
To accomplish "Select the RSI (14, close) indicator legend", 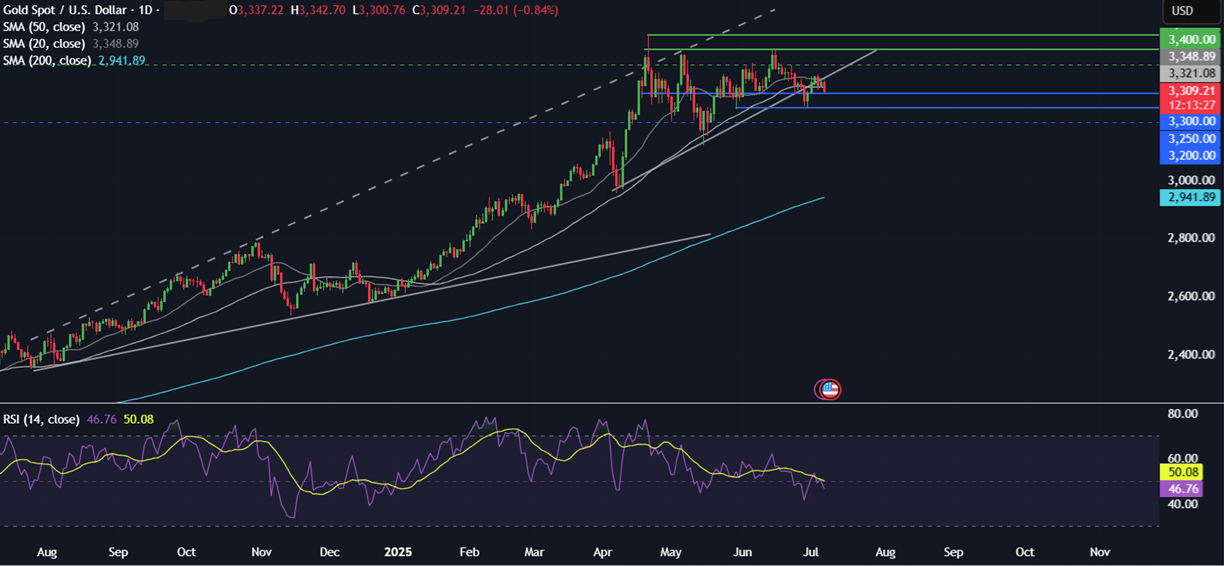I will pyautogui.click(x=41, y=420).
